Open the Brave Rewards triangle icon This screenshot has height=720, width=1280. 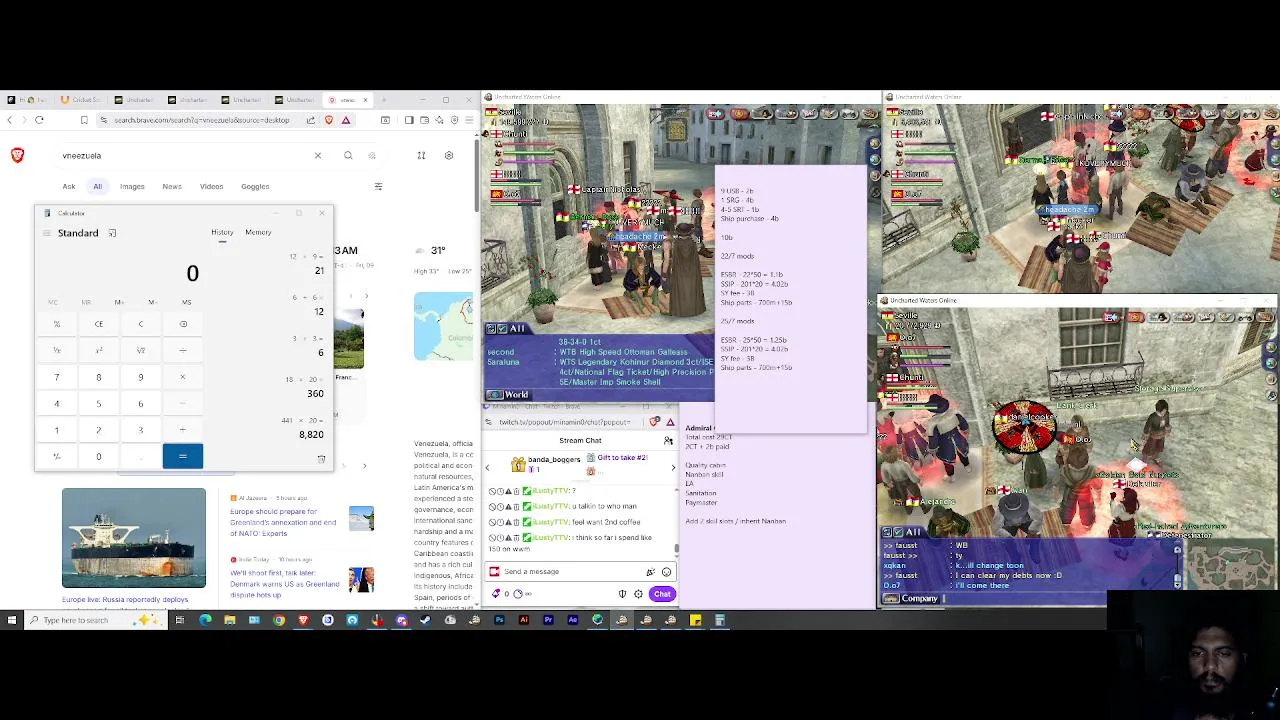coord(346,120)
